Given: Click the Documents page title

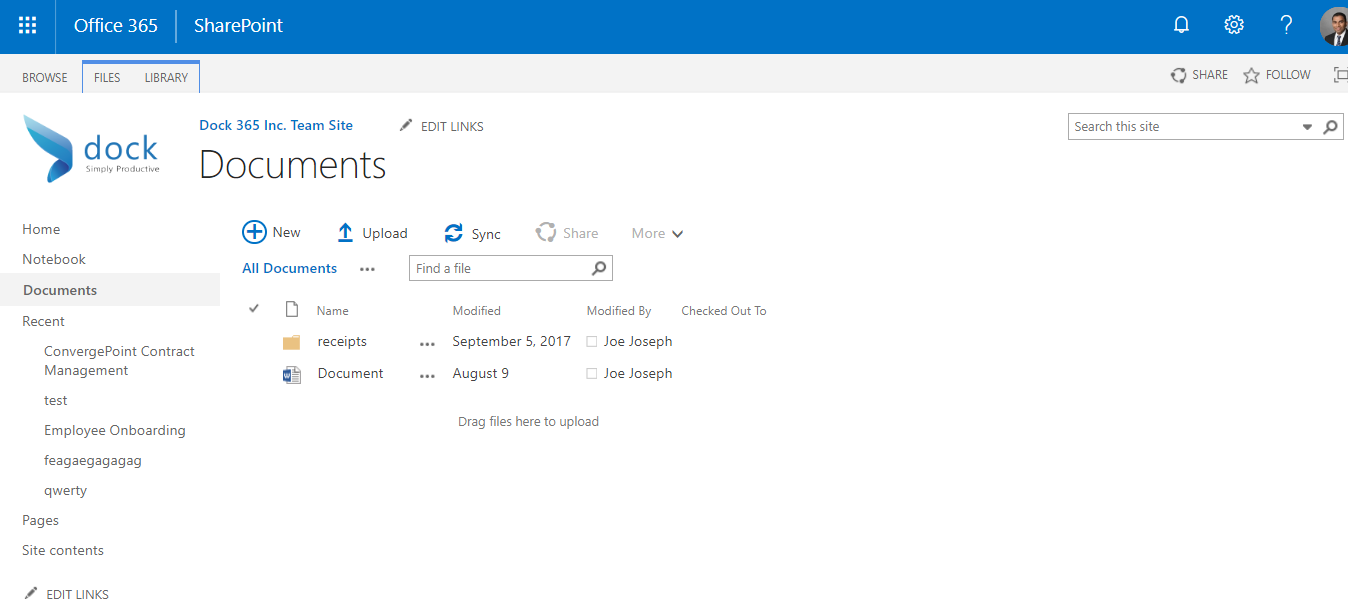Looking at the screenshot, I should tap(293, 165).
